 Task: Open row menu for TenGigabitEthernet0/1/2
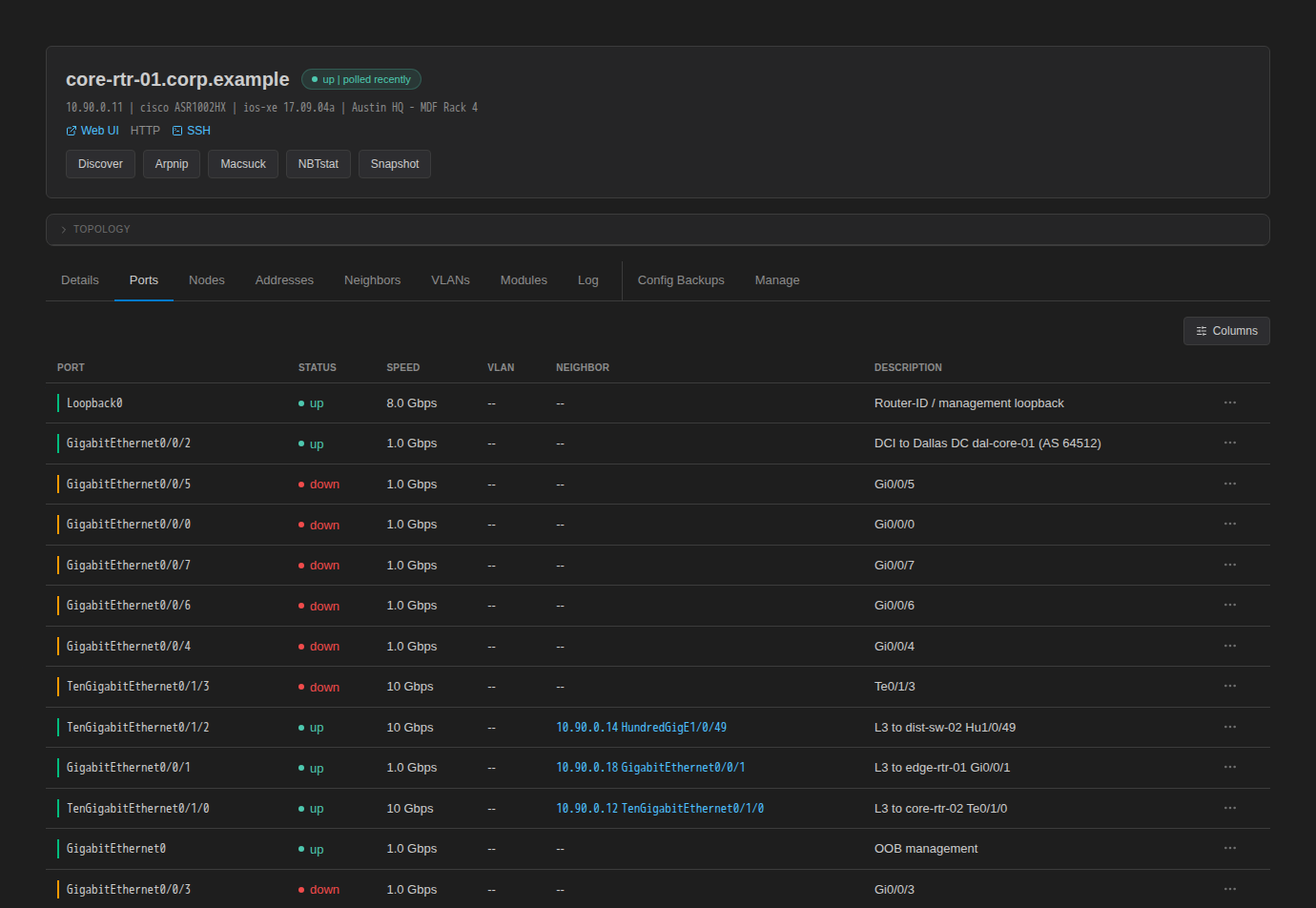(x=1230, y=727)
